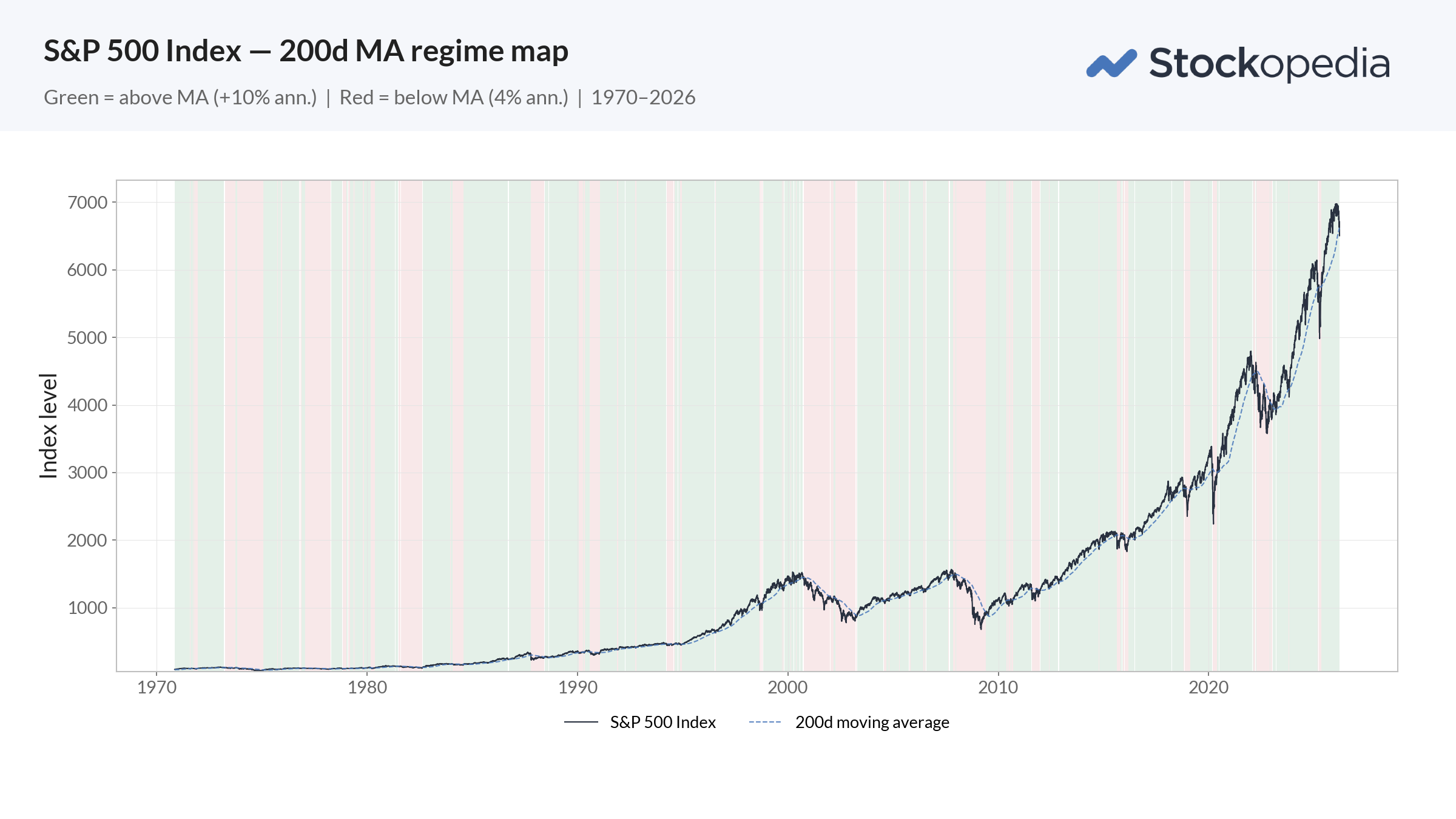
Task: Click the green/red regime subtitle text
Action: pos(369,98)
